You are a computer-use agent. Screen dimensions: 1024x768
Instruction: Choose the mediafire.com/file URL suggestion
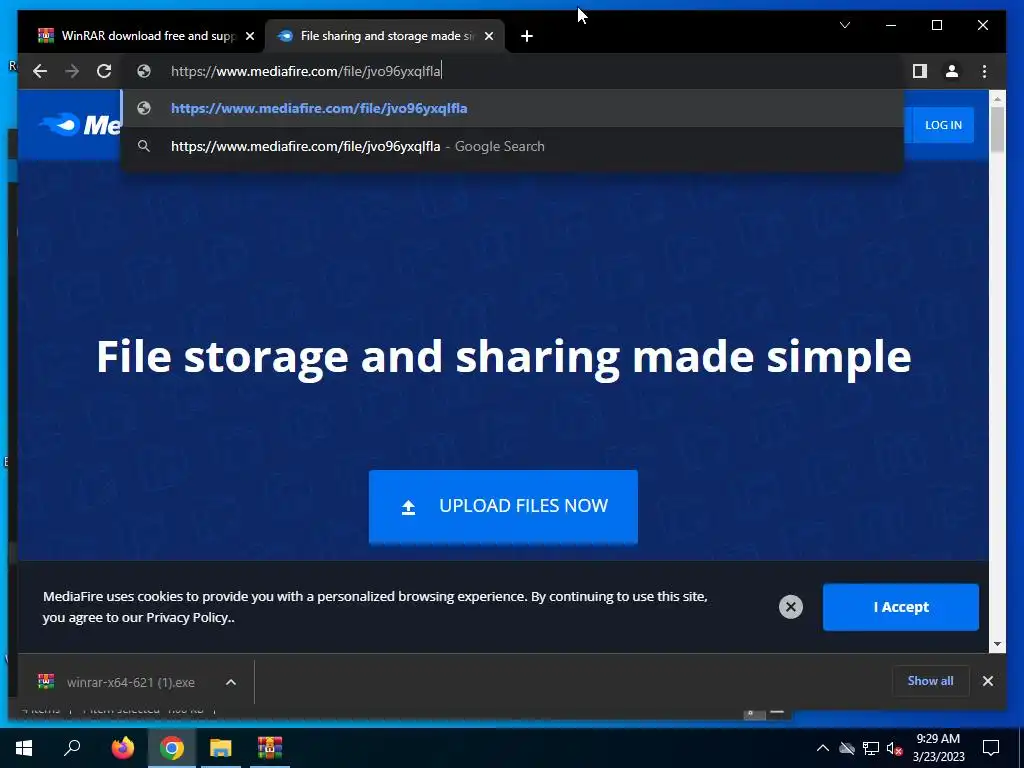click(513, 108)
